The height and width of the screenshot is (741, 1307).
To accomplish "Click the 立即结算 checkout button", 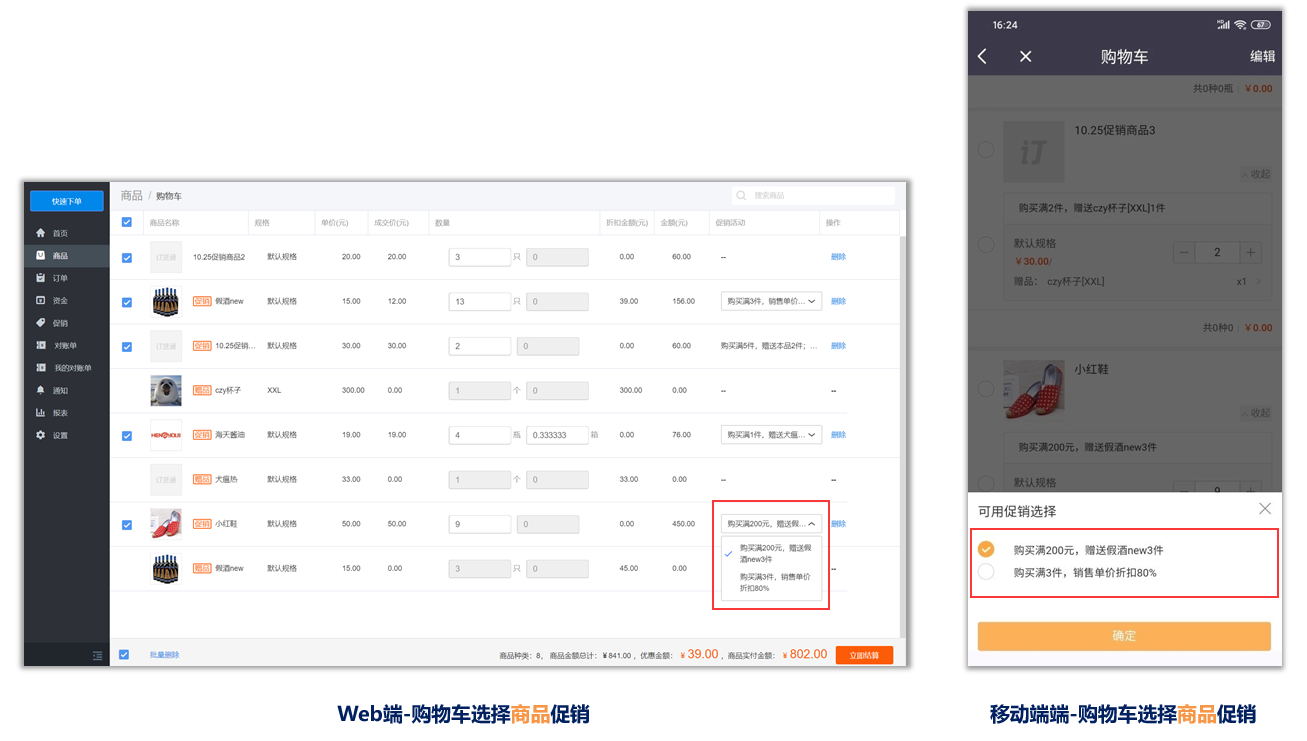I will [864, 655].
